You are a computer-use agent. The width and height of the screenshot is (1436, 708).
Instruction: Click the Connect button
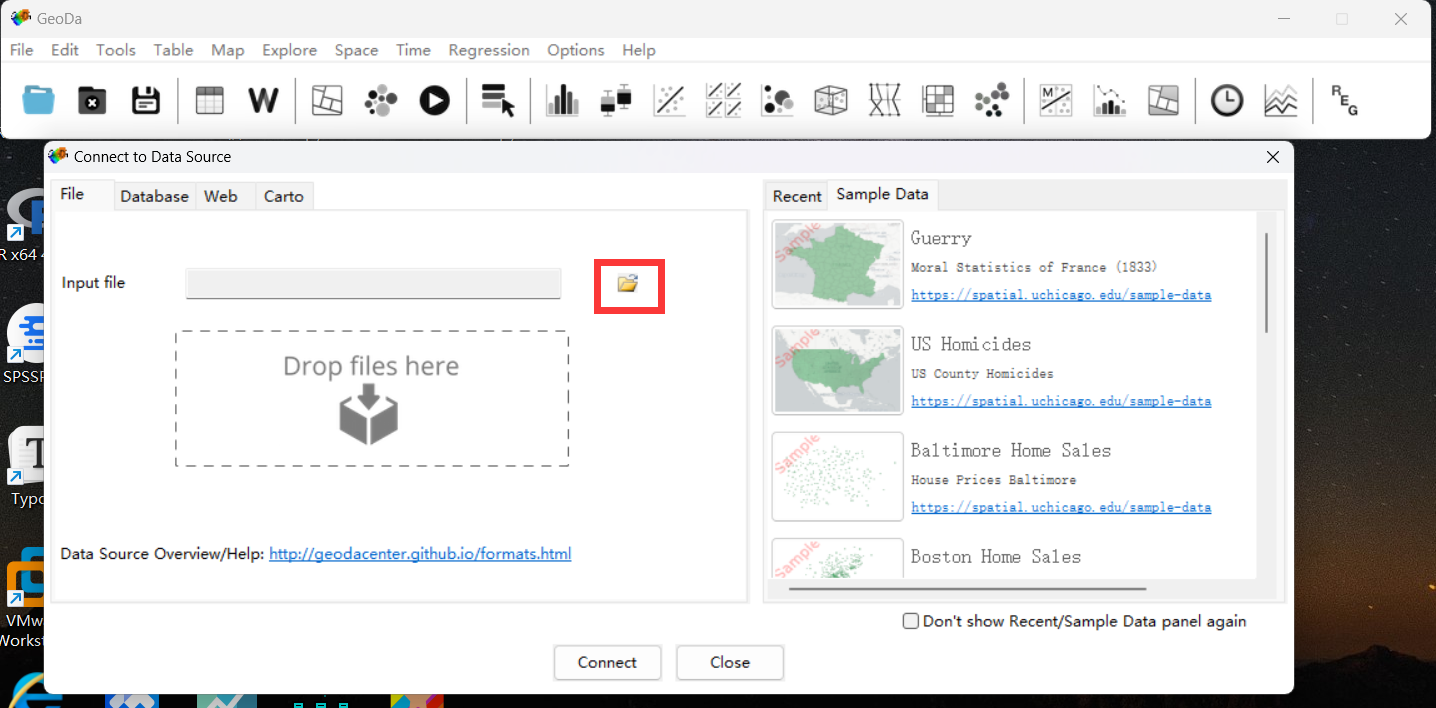608,662
